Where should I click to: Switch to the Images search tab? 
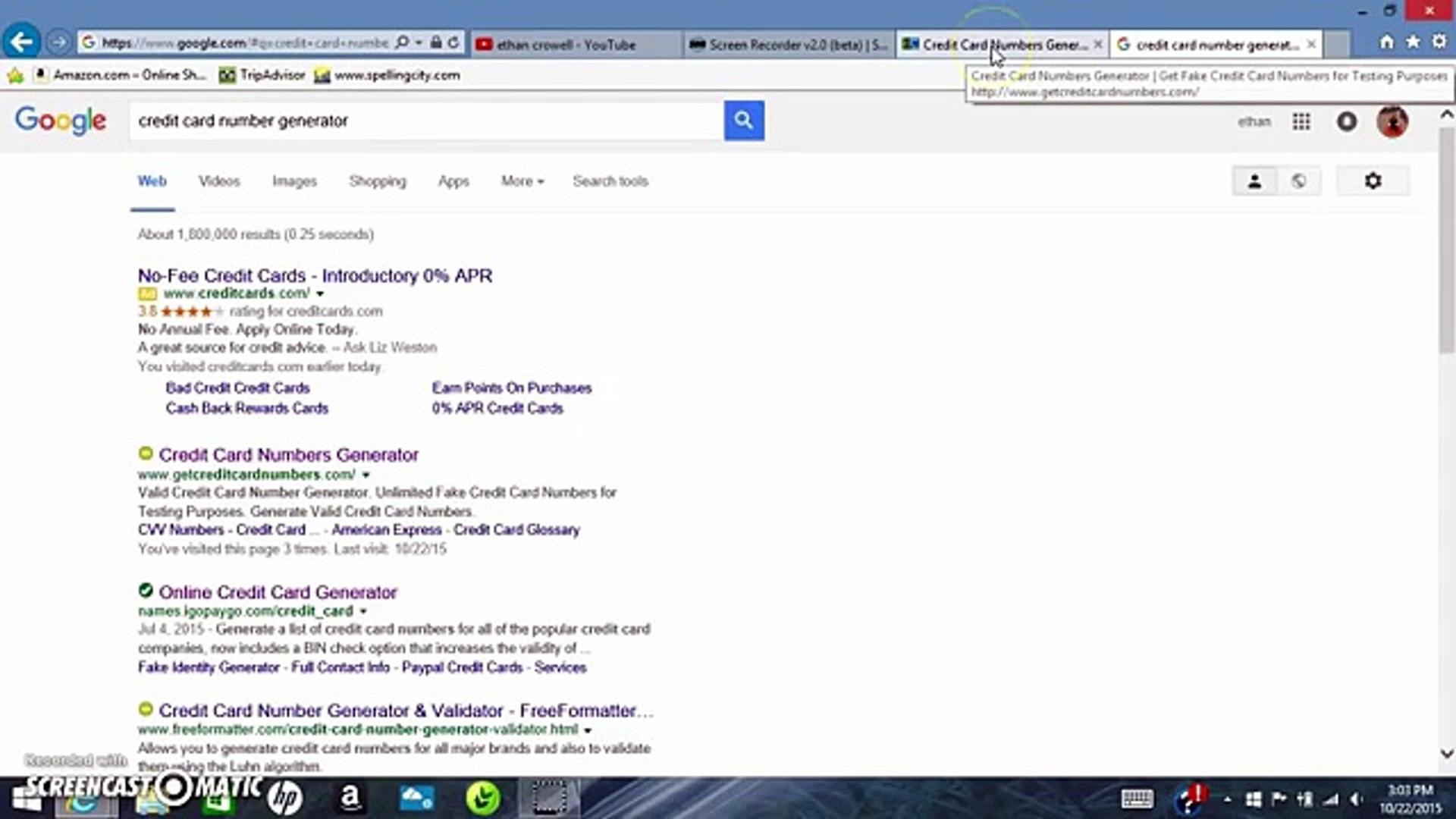pos(294,181)
